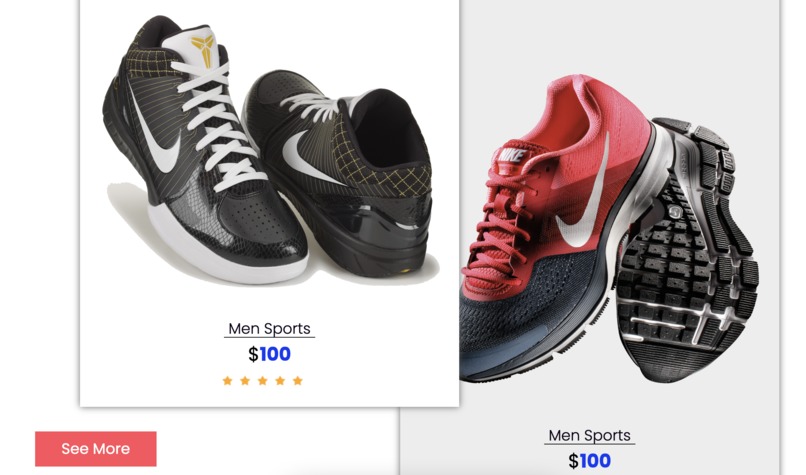The image size is (806, 475).
Task: Click the upturned sole of running shoe
Action: click(x=686, y=252)
